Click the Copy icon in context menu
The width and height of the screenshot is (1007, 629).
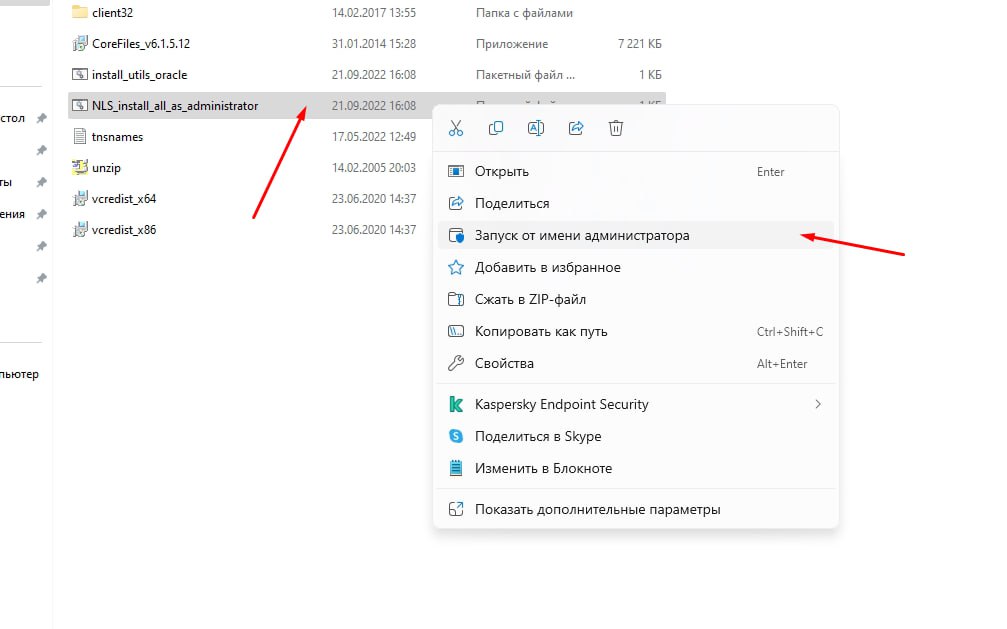click(495, 128)
